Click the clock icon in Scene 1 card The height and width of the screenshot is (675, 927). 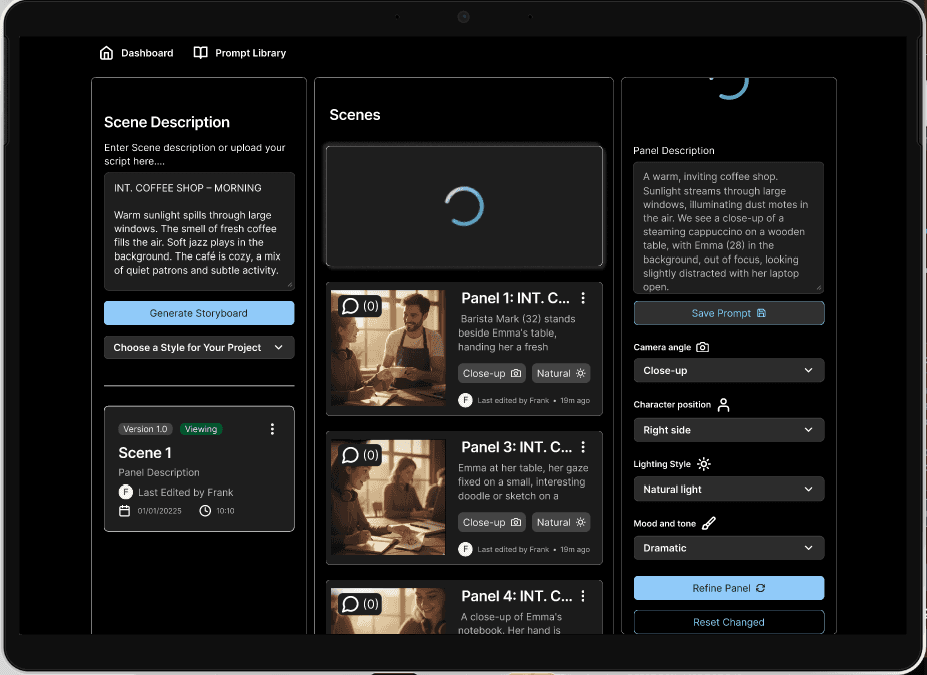coord(205,511)
